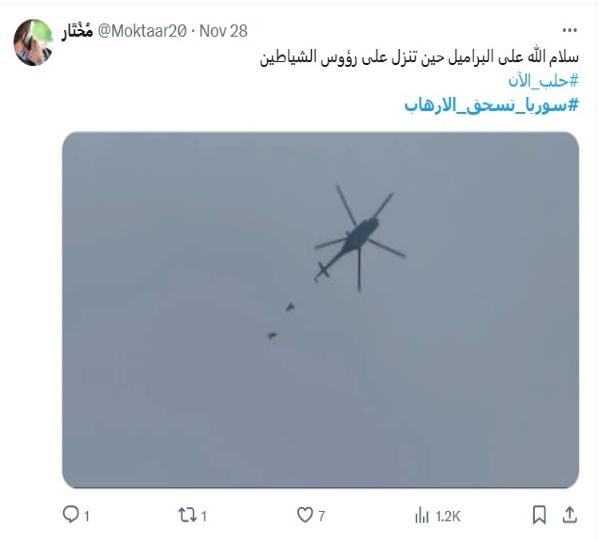This screenshot has width=610, height=541.
Task: Open the #حلب_الآن hashtag
Action: tap(543, 81)
